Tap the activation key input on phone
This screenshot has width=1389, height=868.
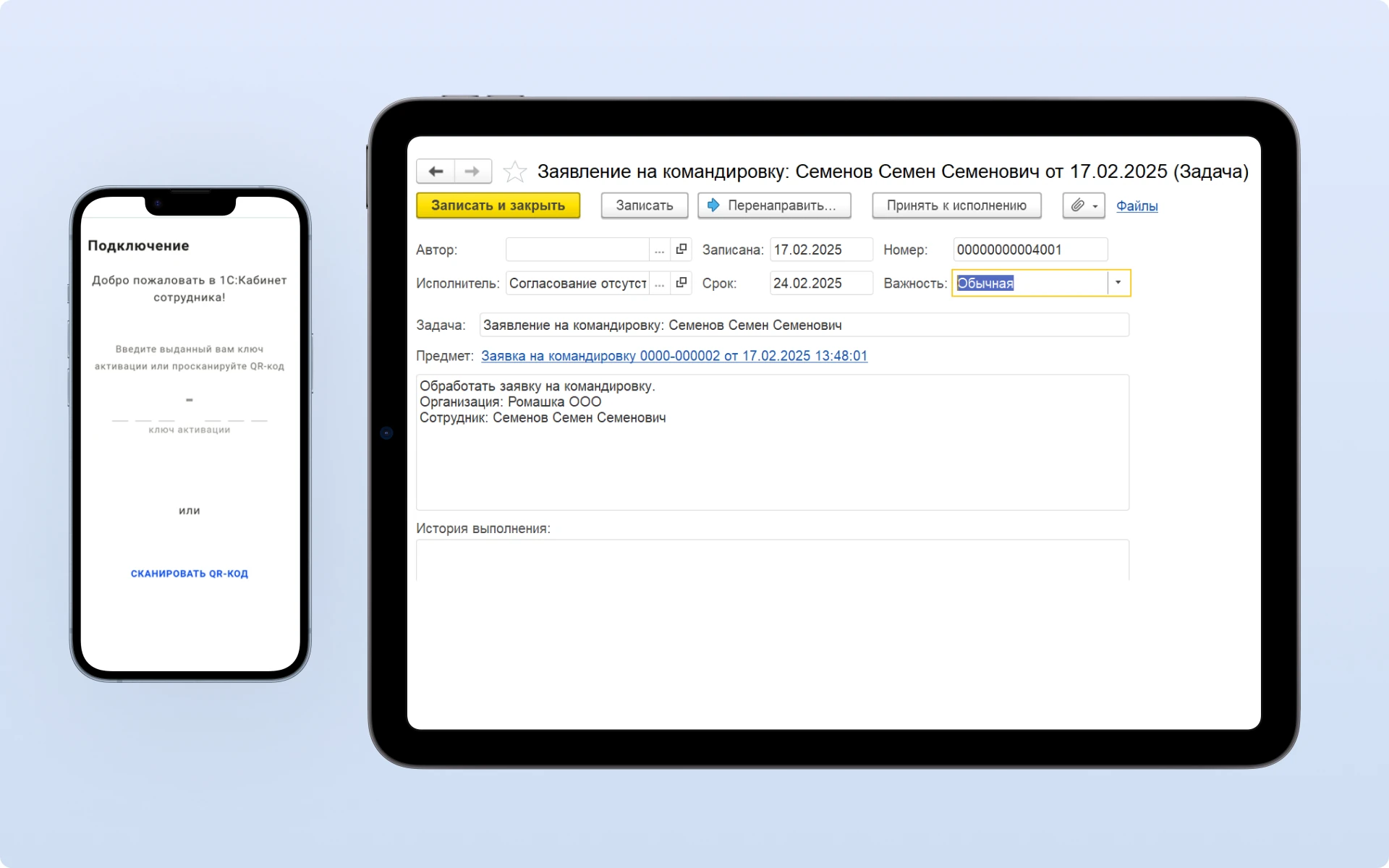click(x=190, y=412)
